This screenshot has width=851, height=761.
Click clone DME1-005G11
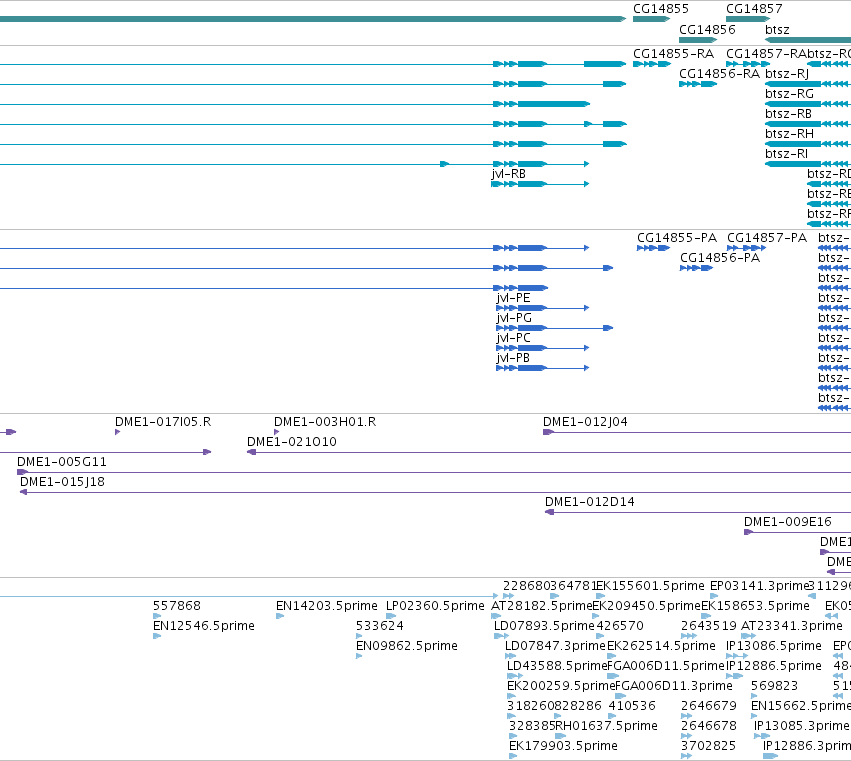click(x=62, y=462)
